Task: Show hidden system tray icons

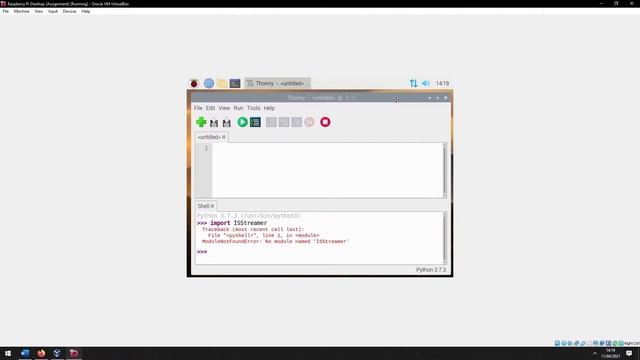Action: coord(595,353)
